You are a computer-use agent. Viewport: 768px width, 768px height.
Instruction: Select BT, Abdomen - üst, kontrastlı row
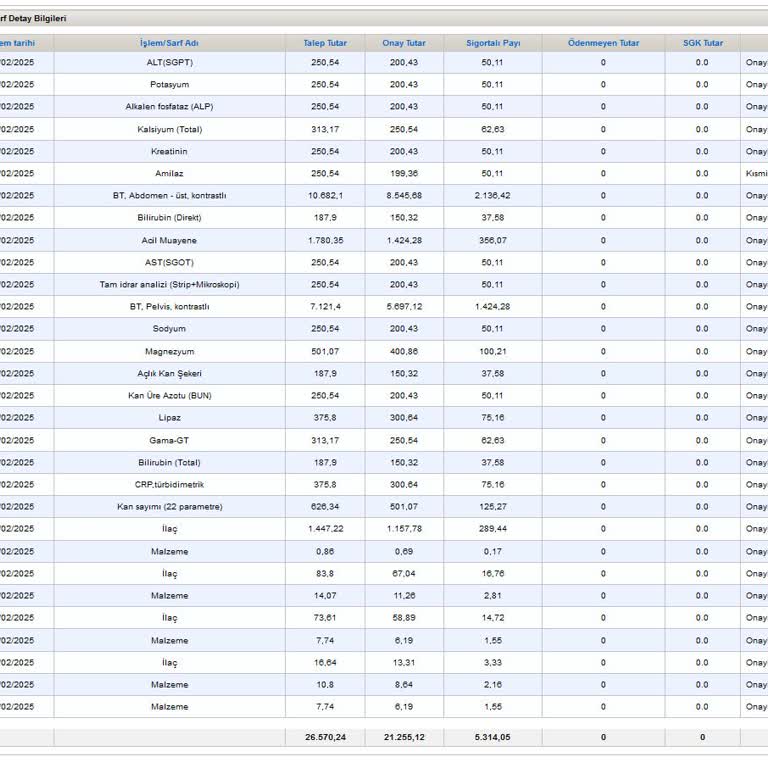169,196
